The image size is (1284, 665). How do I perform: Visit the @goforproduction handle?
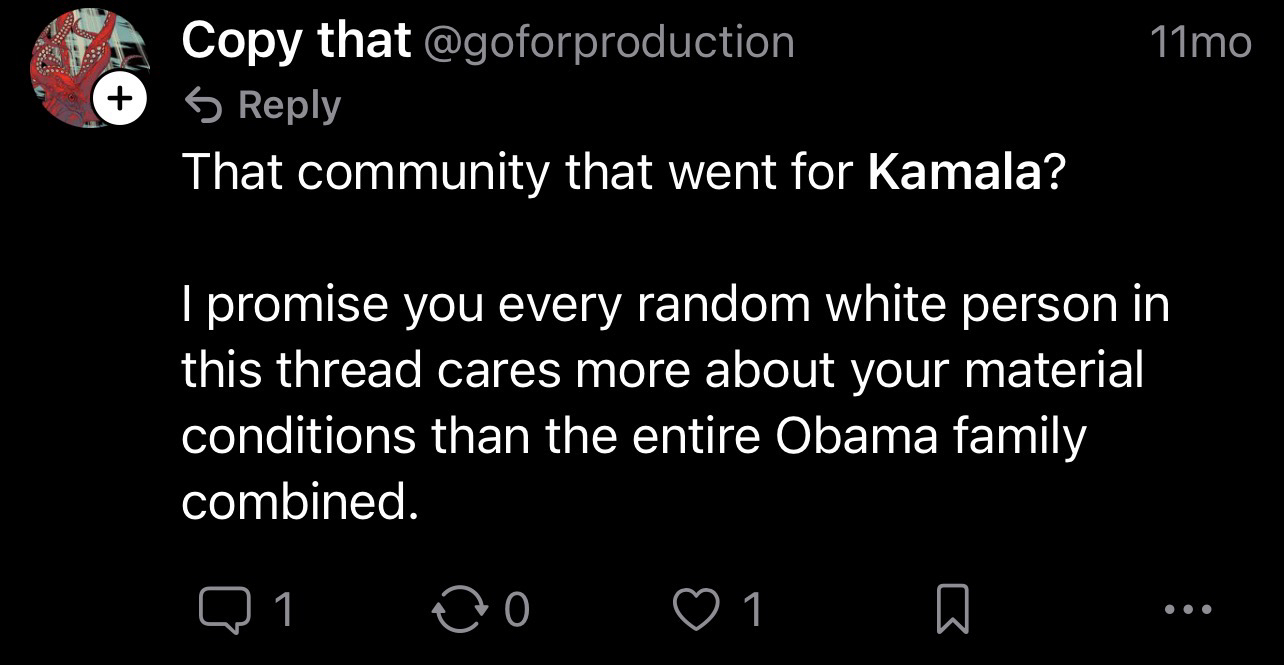(609, 41)
